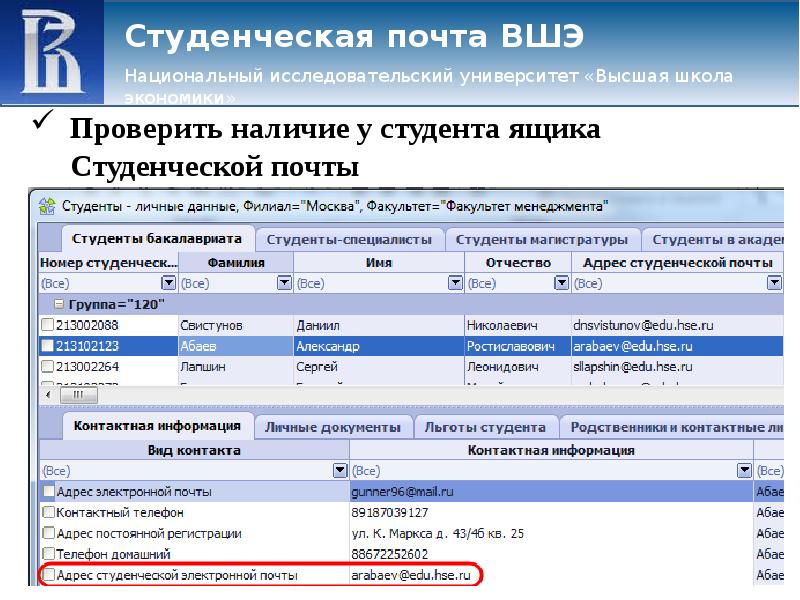The image size is (800, 600).
Task: Open the Вид контакта filter dropdown
Action: (339, 470)
